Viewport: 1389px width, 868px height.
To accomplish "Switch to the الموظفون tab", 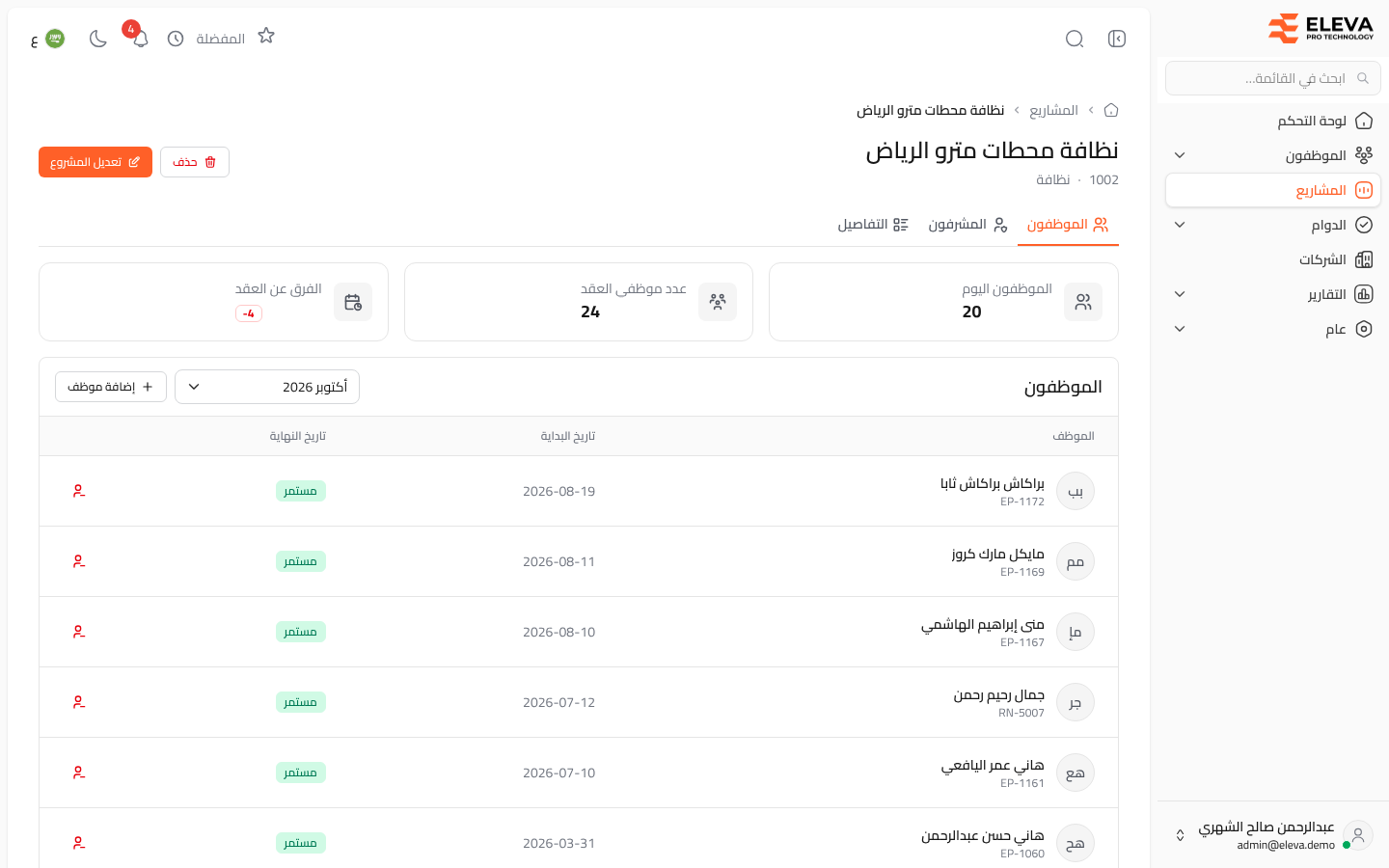I will click(1068, 225).
